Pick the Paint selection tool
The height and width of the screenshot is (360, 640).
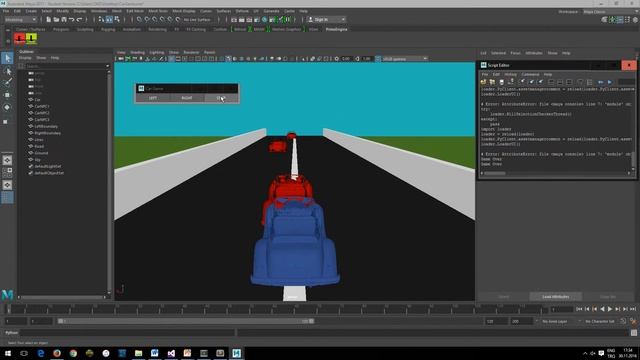(x=7, y=82)
